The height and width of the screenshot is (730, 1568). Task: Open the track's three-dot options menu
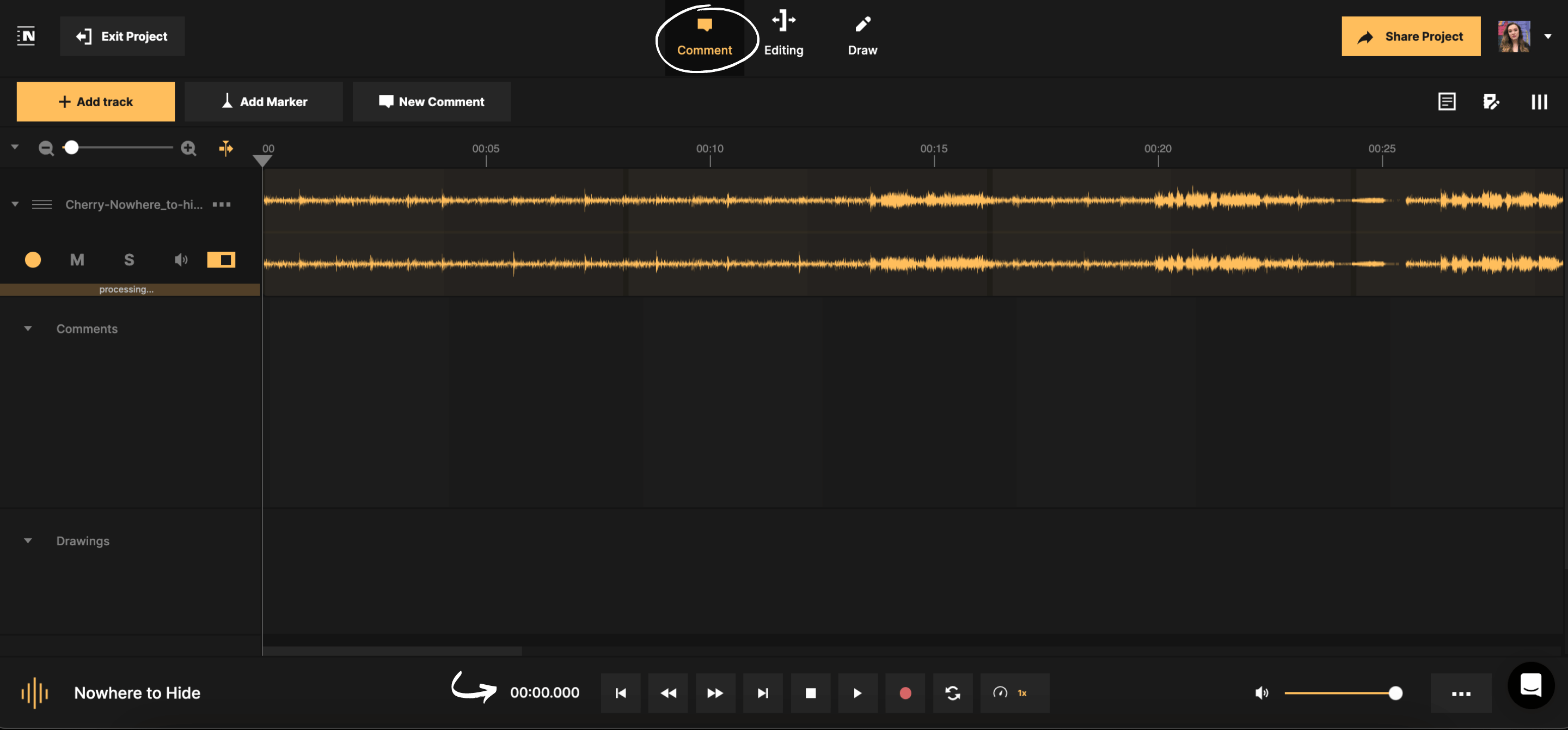click(x=222, y=204)
